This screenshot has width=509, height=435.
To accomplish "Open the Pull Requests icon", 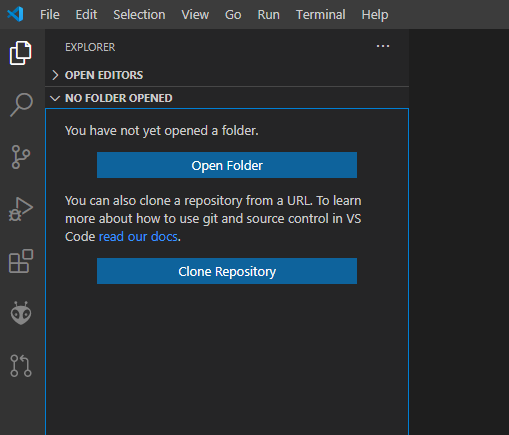I will tap(21, 366).
